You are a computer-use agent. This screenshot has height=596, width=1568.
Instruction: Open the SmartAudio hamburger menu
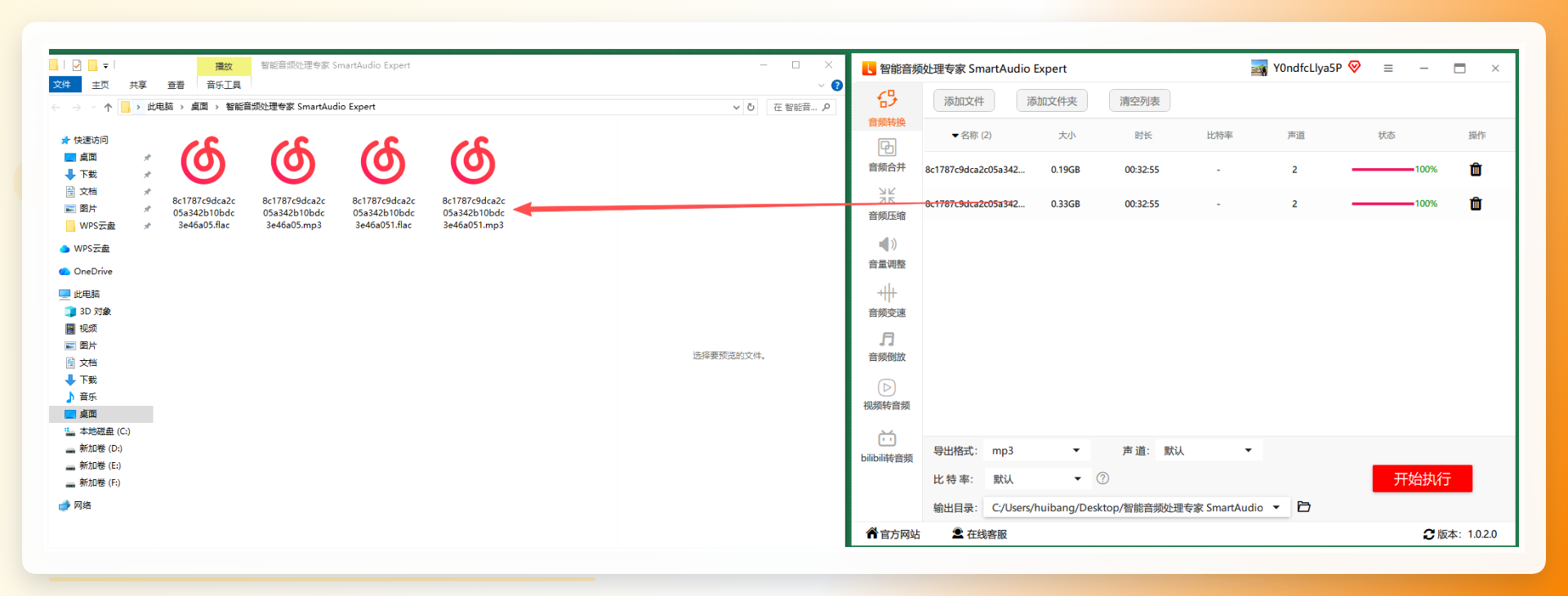(x=1388, y=69)
